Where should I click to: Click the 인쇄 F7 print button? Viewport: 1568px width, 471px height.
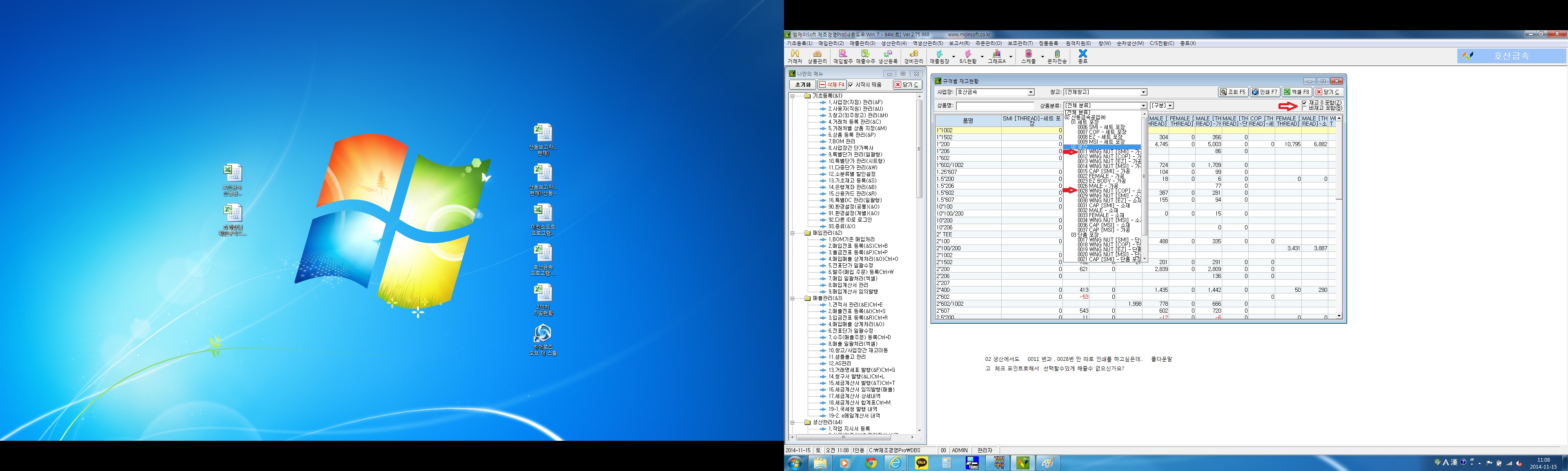coord(1264,93)
